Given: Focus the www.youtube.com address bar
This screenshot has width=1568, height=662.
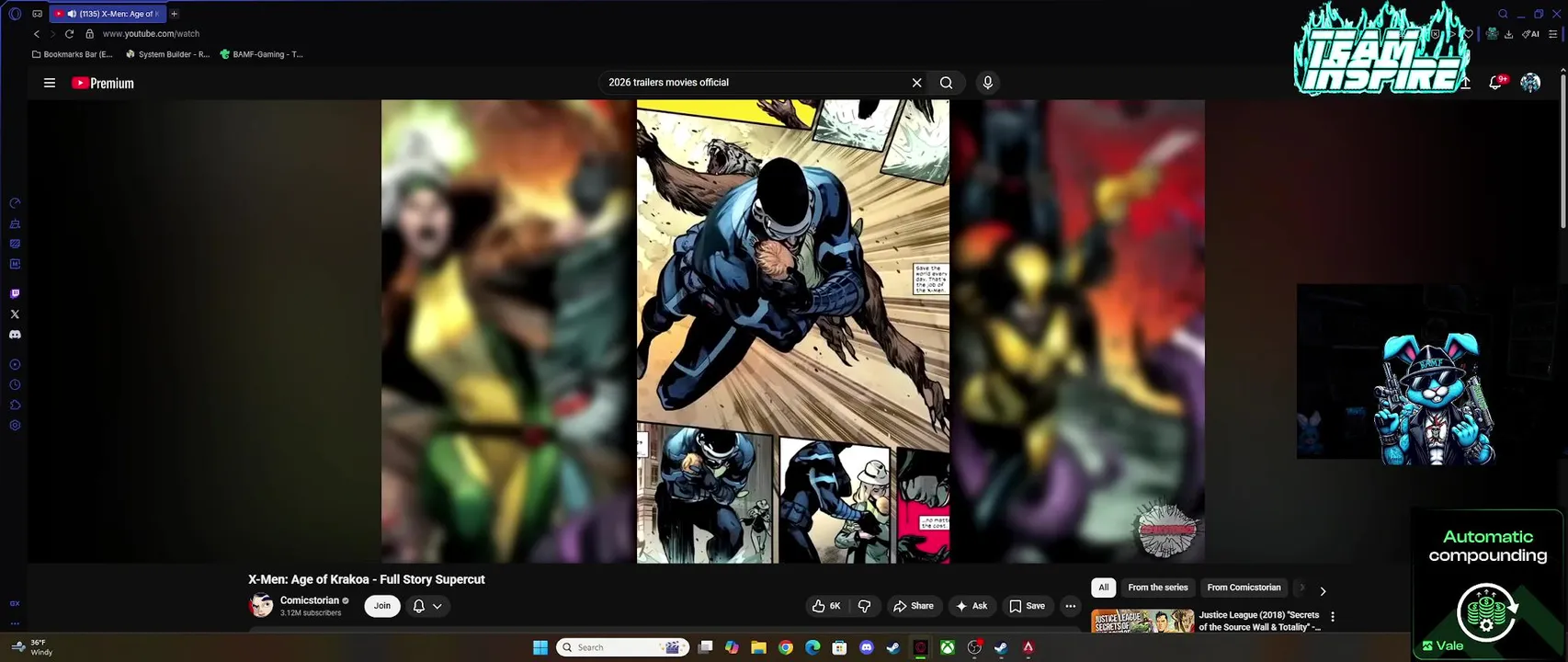Looking at the screenshot, I should tap(151, 34).
